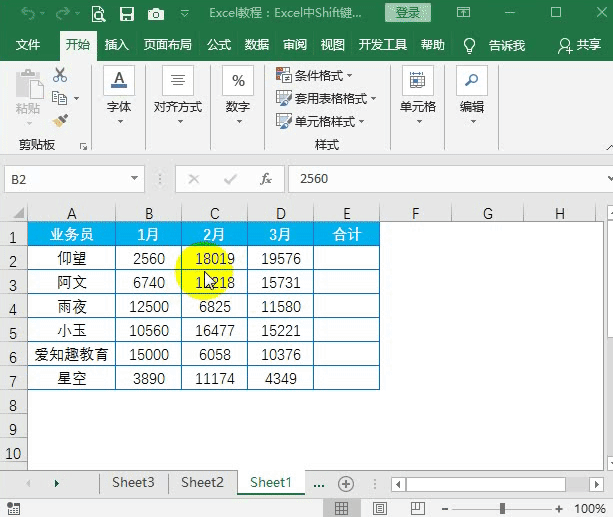Switch to the 帮助 tab
Viewport: 613px width, 517px height.
click(433, 45)
